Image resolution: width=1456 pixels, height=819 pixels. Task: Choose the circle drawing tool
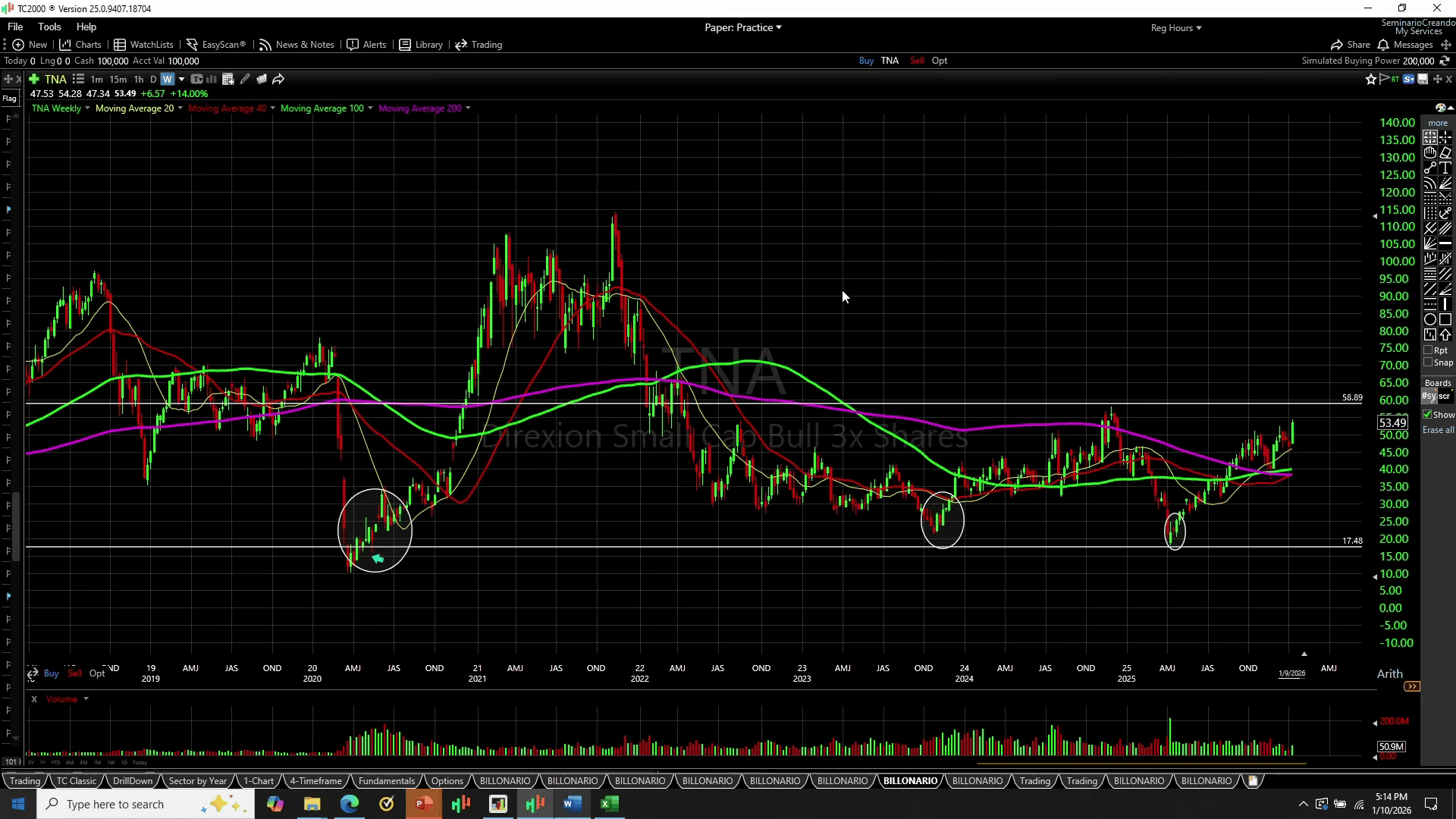[x=1430, y=319]
